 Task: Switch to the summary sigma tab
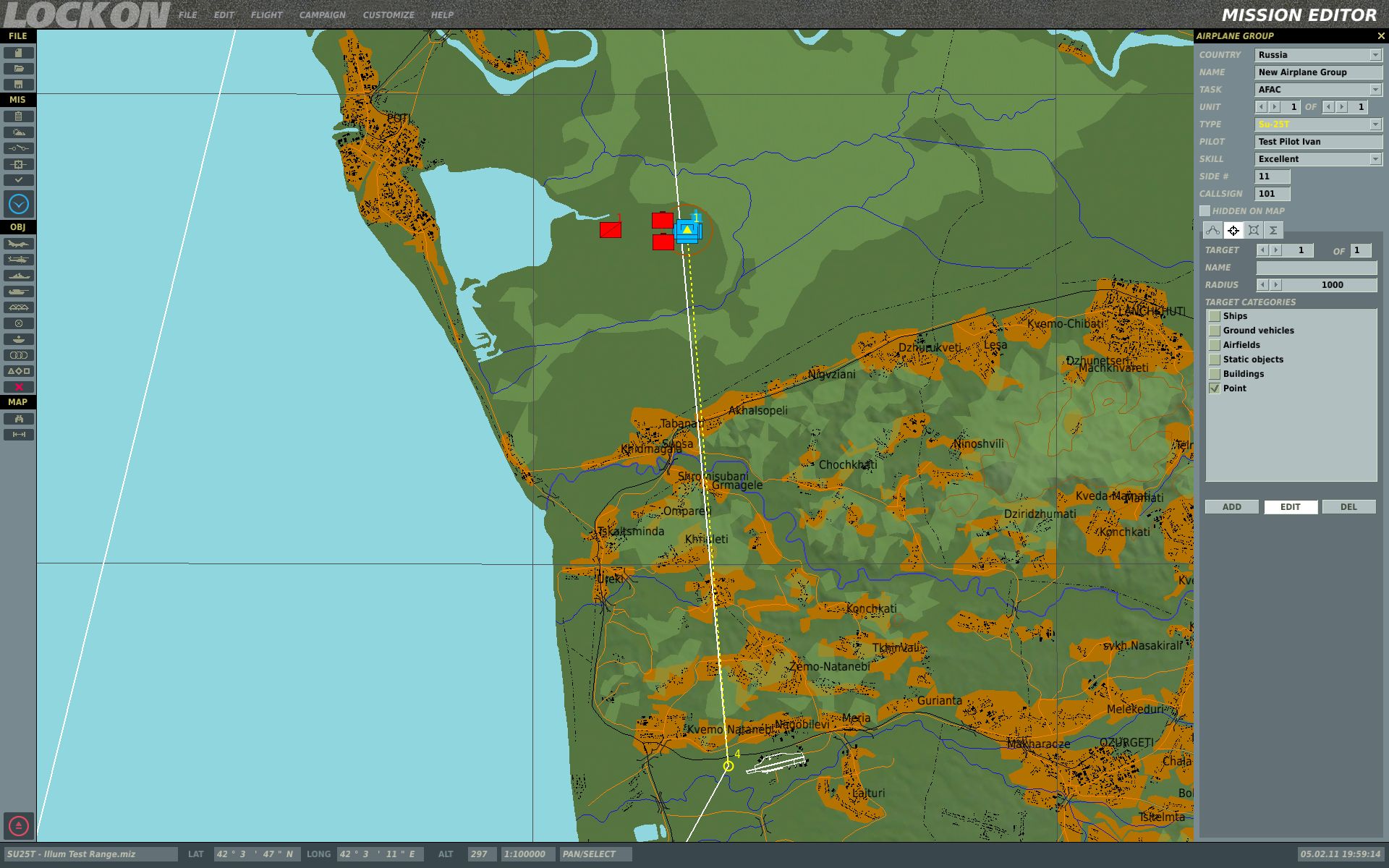coord(1273,230)
